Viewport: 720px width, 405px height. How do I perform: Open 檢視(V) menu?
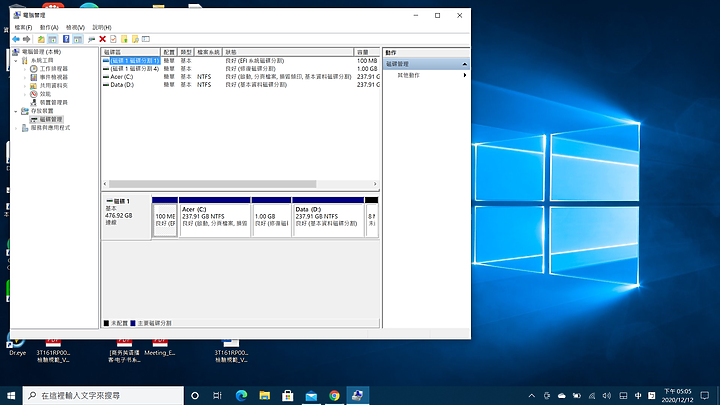tap(75, 28)
